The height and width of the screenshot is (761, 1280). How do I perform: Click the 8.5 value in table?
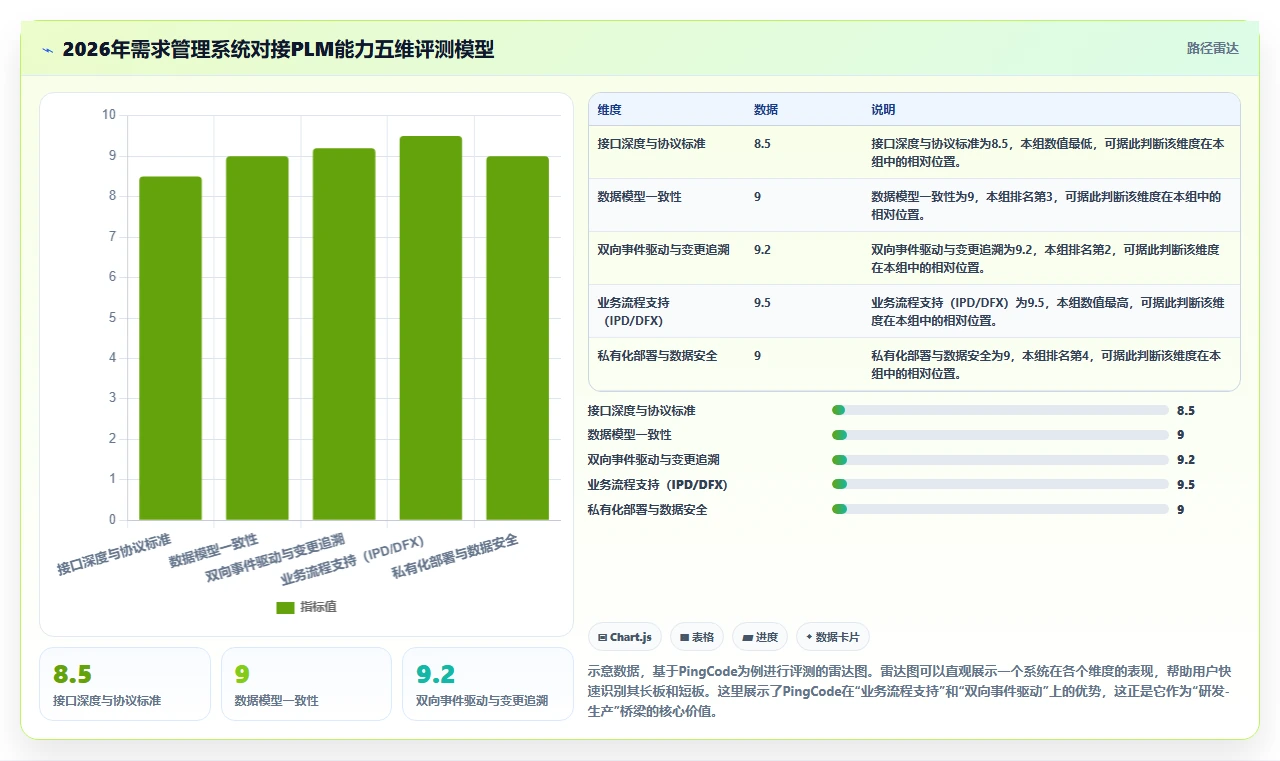tap(762, 144)
